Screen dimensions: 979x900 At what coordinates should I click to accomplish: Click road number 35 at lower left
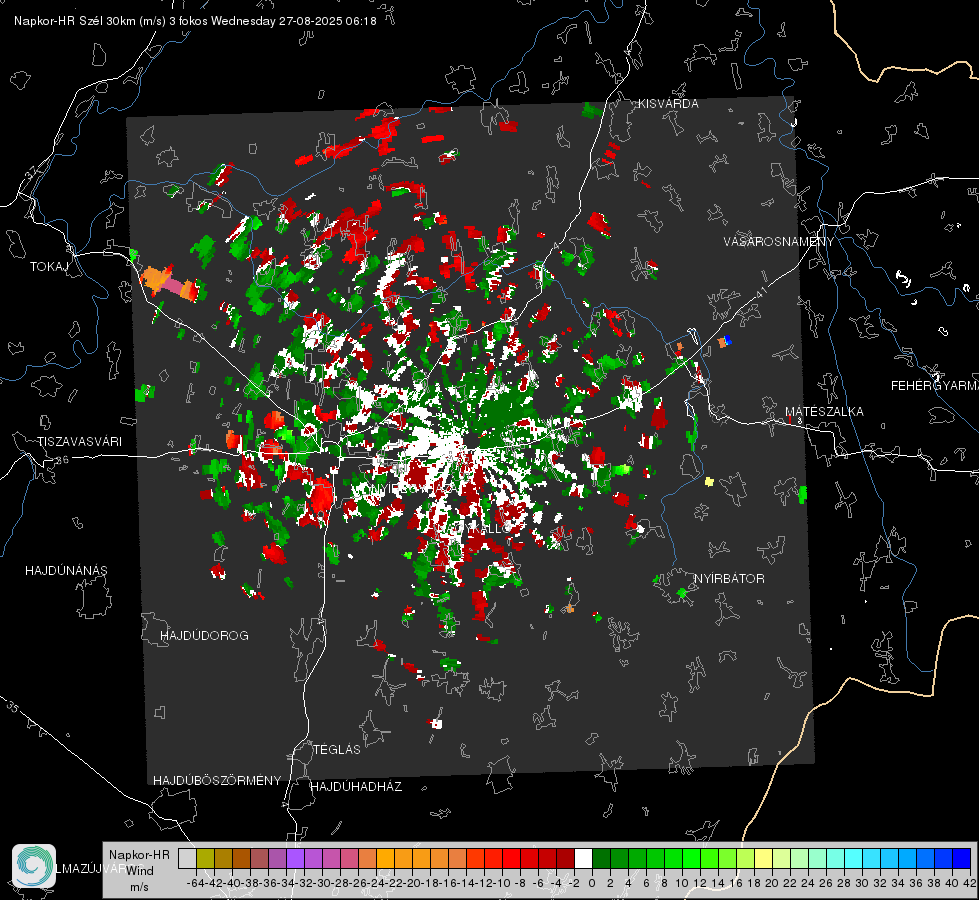14,707
